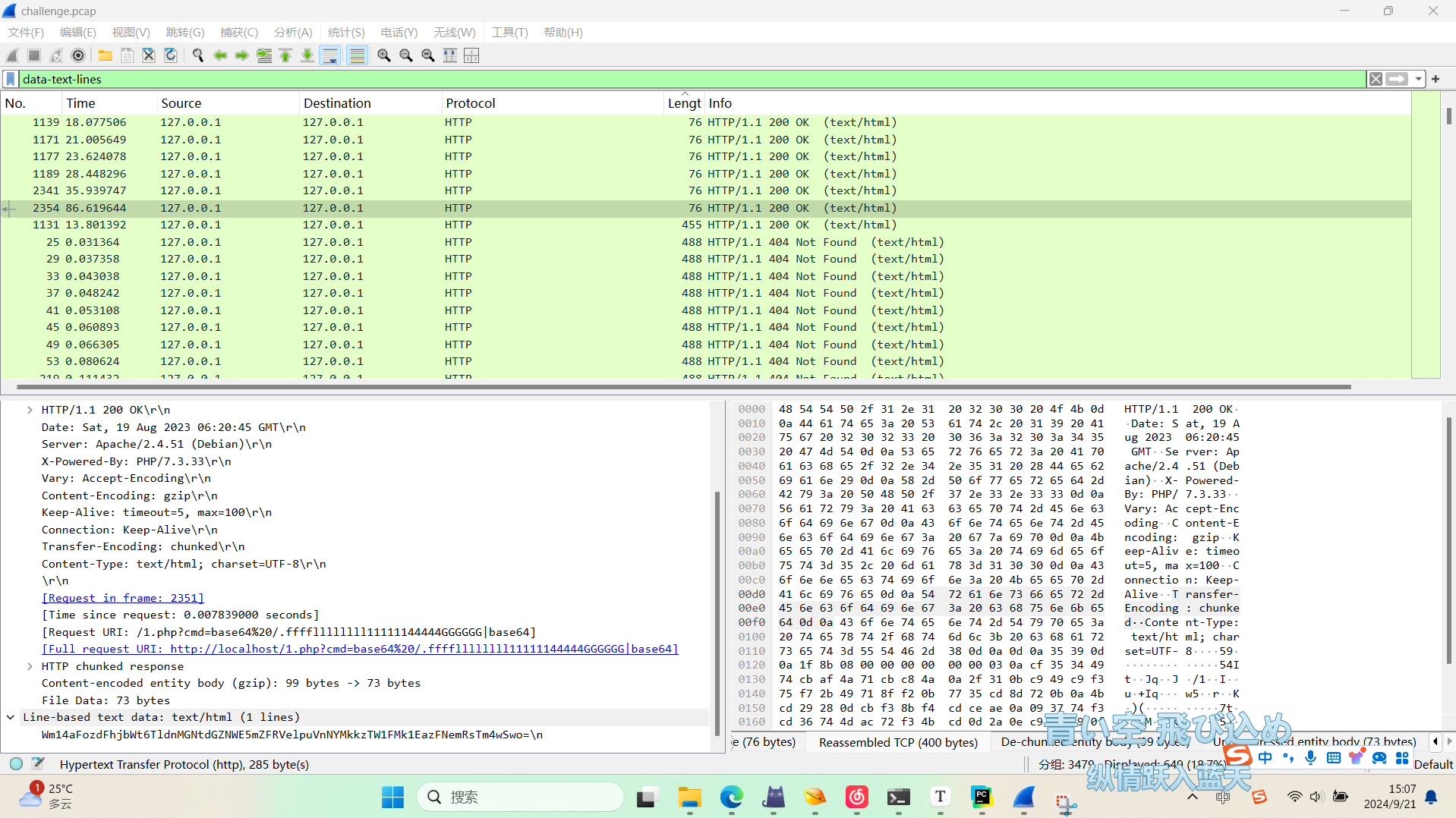Open the 捕获(C) menu

click(239, 32)
